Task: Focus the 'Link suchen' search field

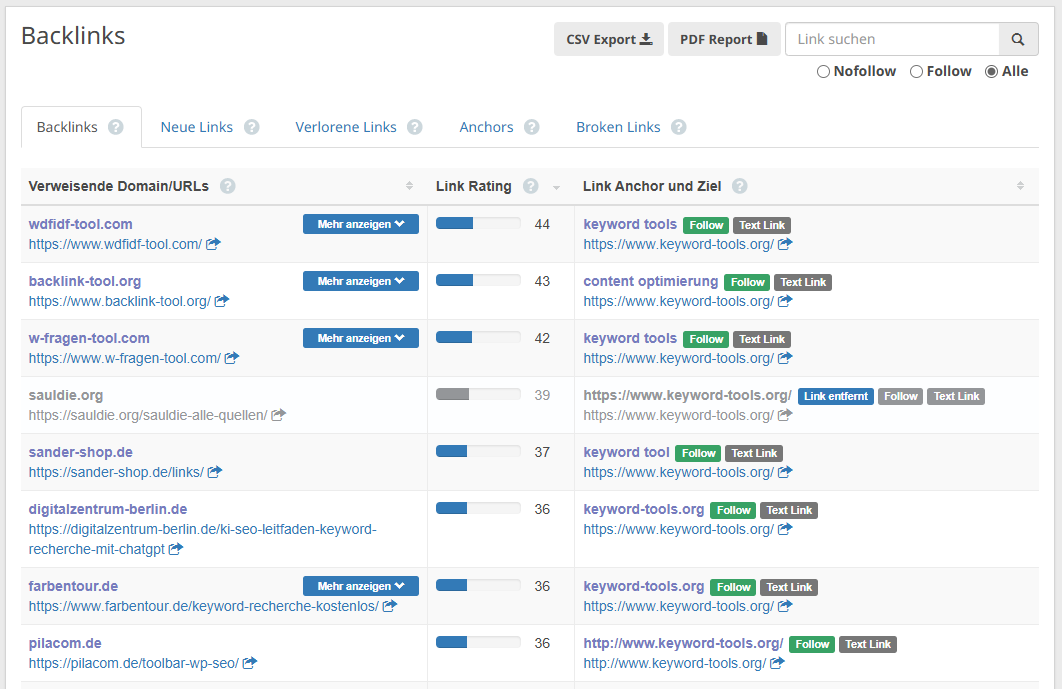Action: coord(892,39)
